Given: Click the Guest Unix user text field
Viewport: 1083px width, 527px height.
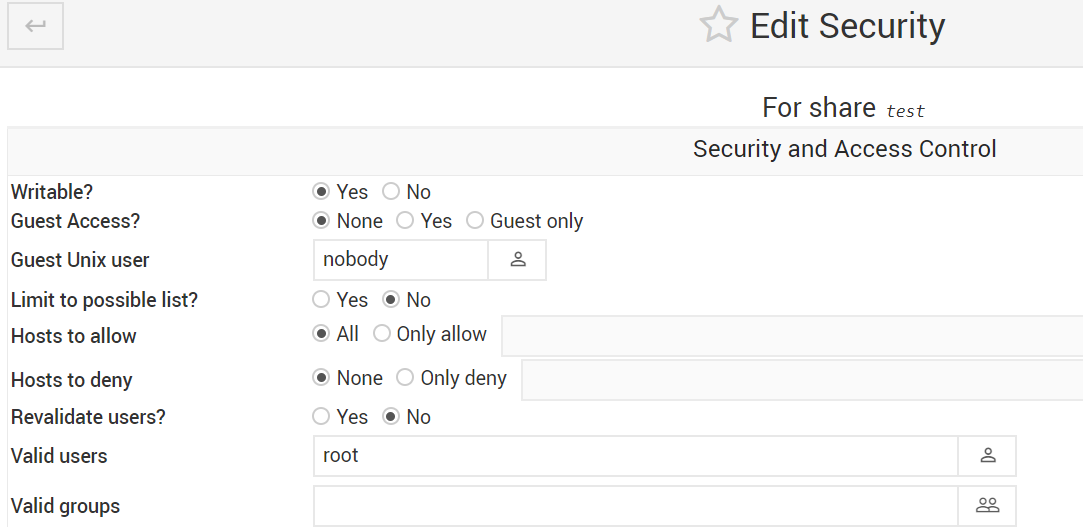Looking at the screenshot, I should click(400, 260).
